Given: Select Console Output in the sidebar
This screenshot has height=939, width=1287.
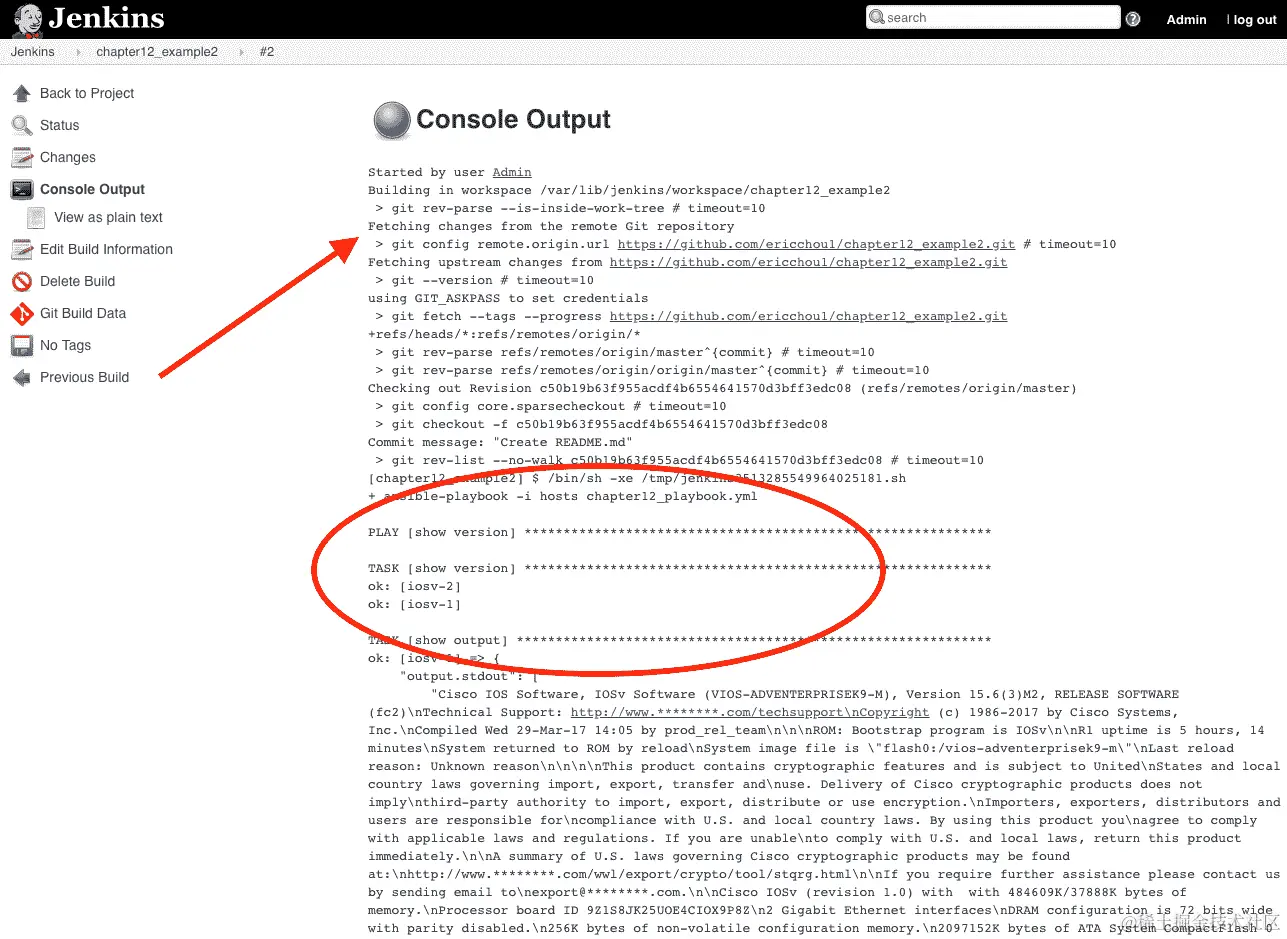Looking at the screenshot, I should (92, 189).
